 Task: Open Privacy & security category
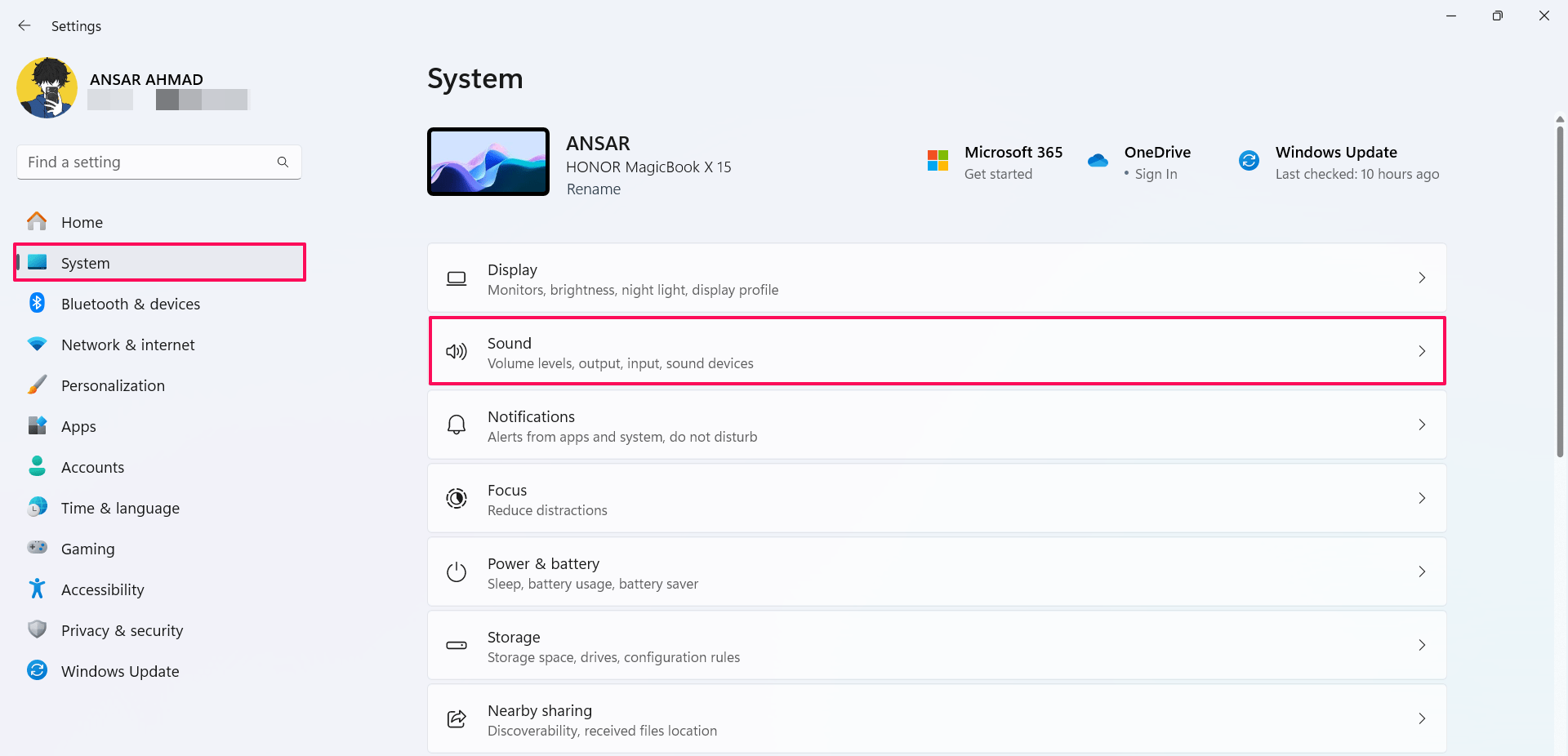pyautogui.click(x=159, y=630)
